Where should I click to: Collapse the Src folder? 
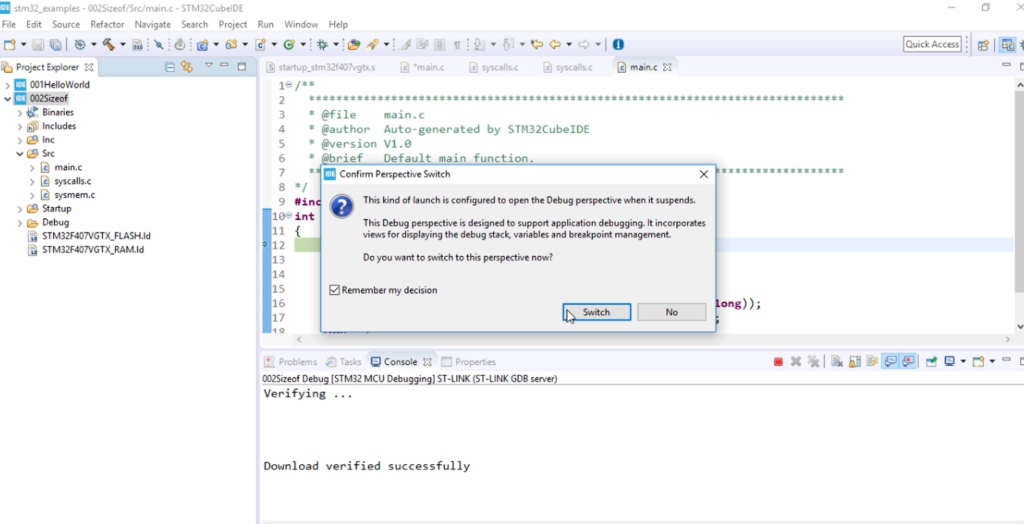pyautogui.click(x=20, y=154)
